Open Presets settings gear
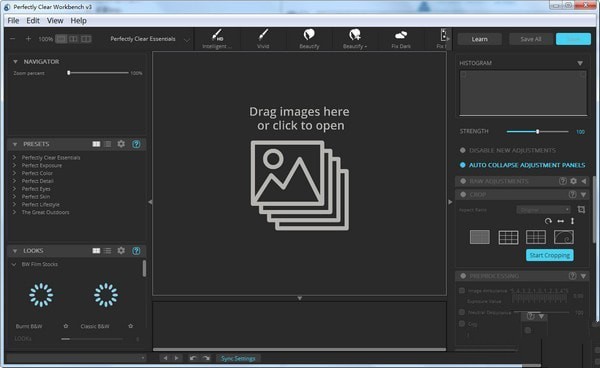 tap(121, 144)
